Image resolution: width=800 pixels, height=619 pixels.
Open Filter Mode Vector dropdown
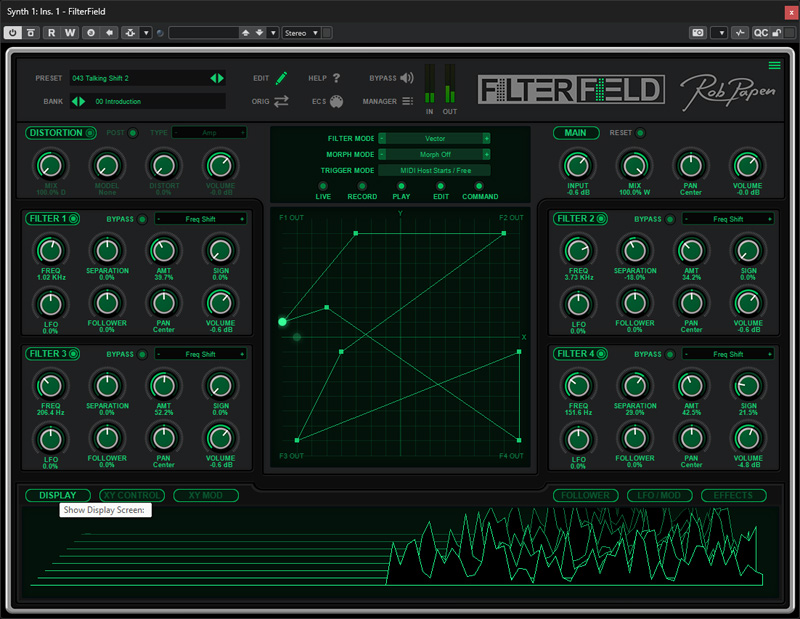click(434, 138)
